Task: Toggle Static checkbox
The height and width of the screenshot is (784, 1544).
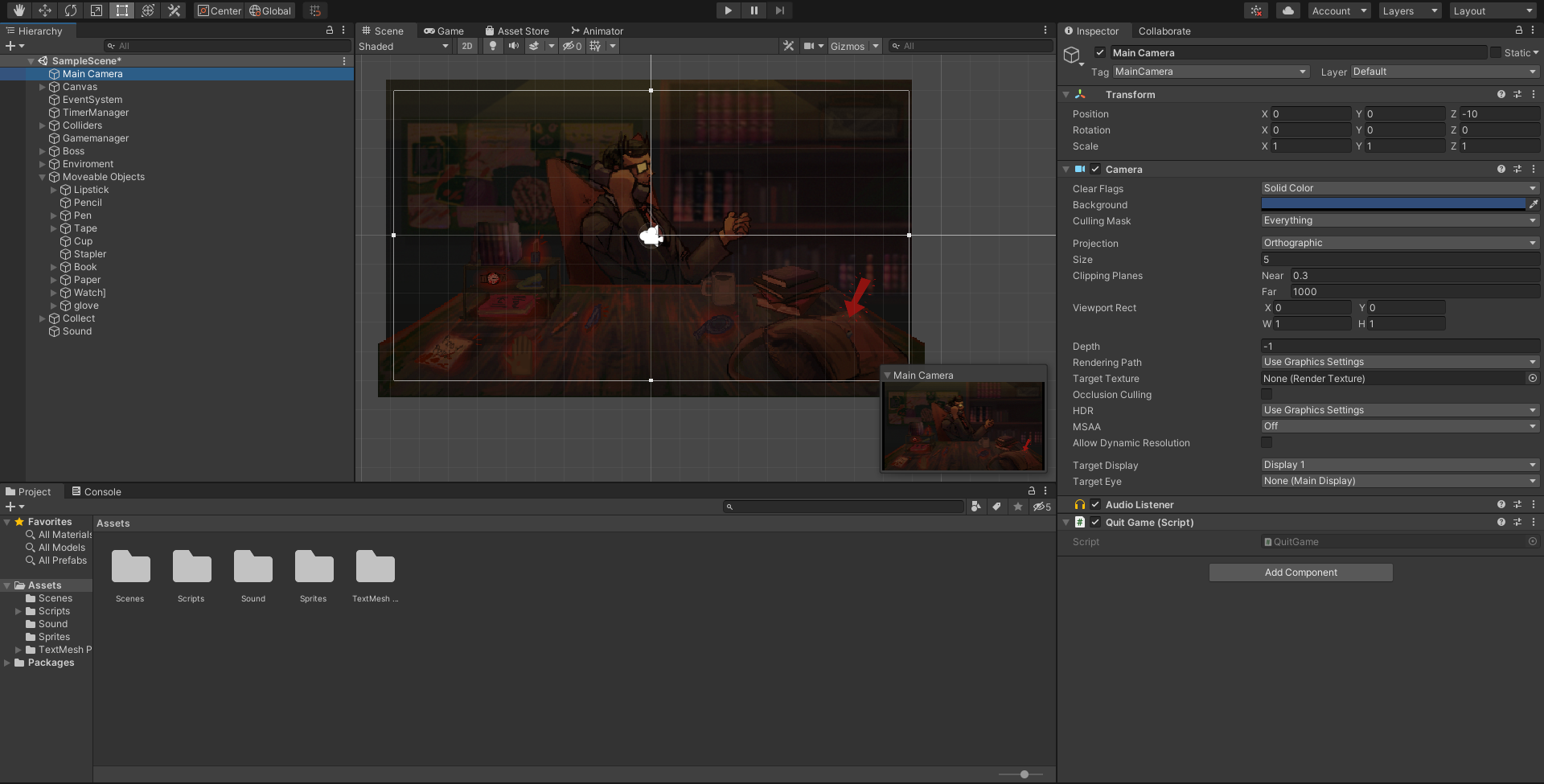Action: pos(1496,52)
